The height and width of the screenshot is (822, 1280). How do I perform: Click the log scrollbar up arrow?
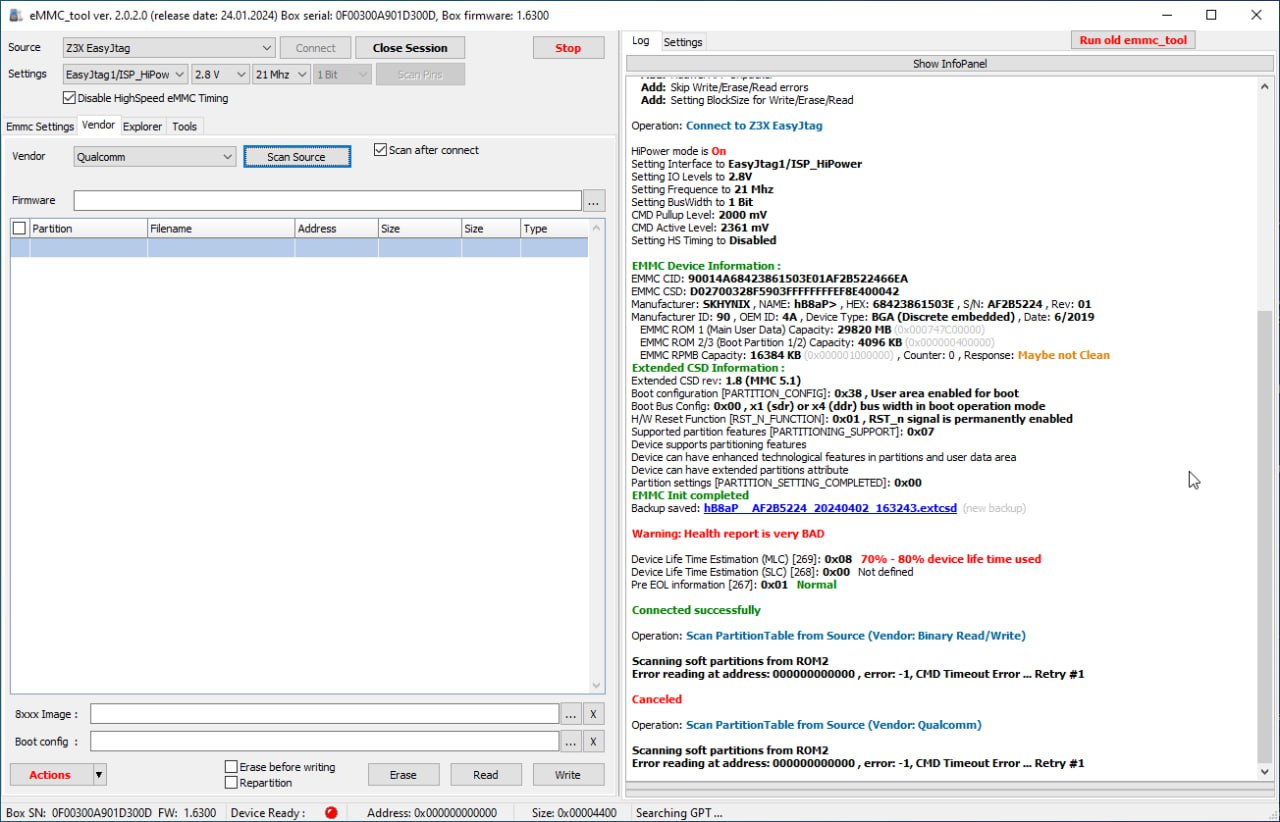point(1265,86)
